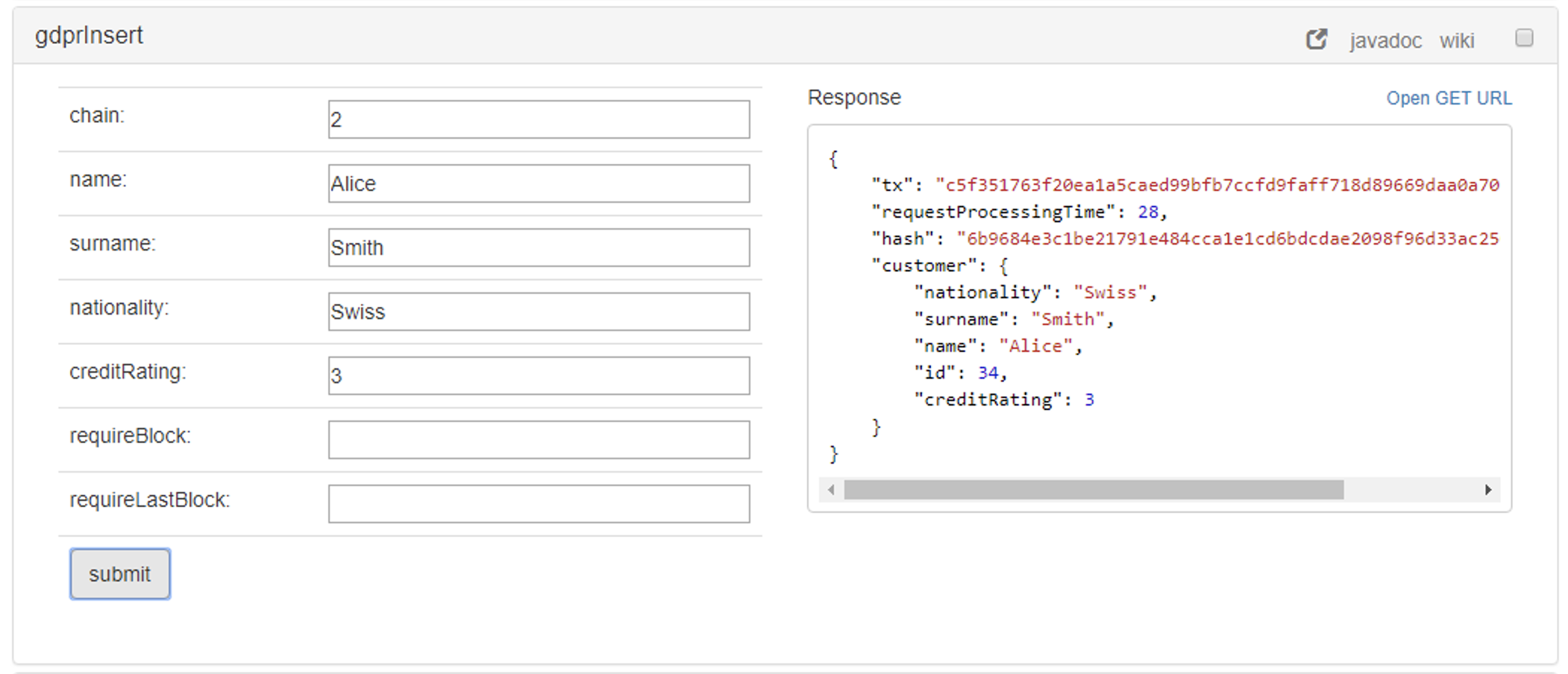Viewport: 1568px width, 674px height.
Task: Click the response scrollbar left arrow
Action: click(831, 490)
